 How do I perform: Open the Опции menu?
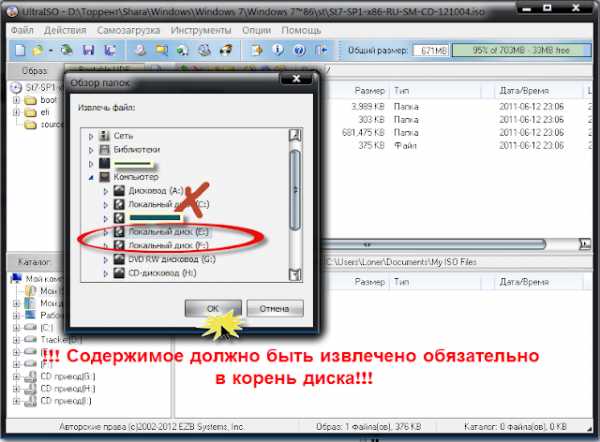point(256,30)
